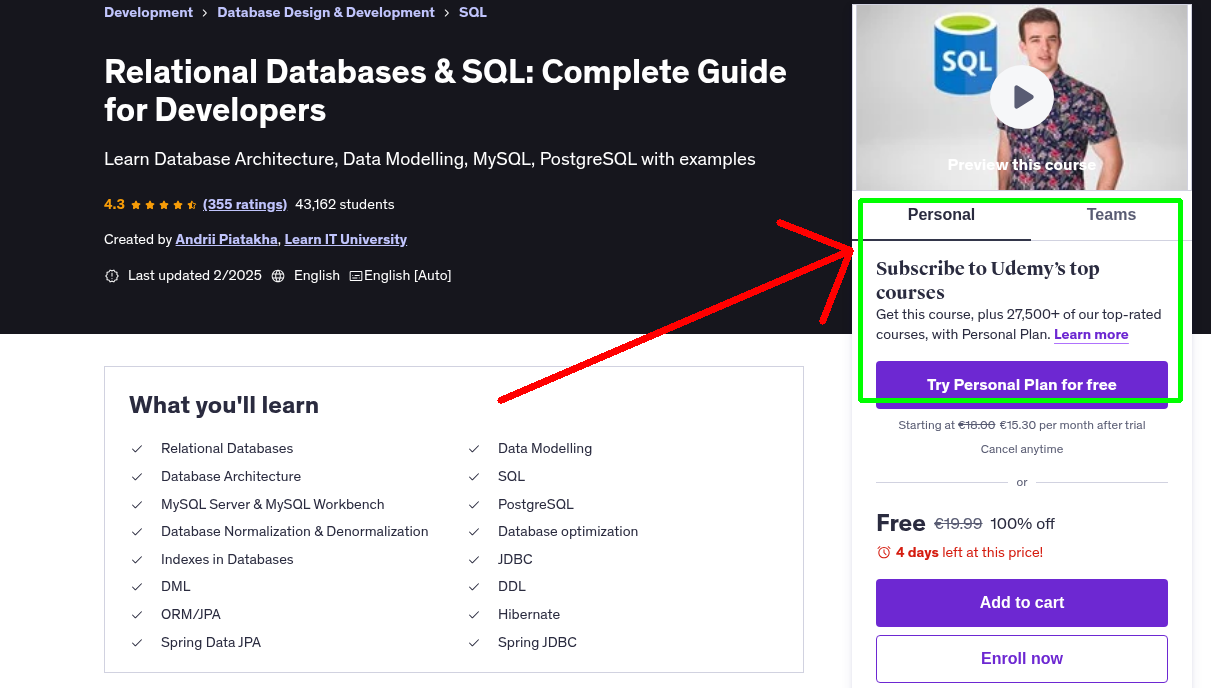Click the checkmark beside Spring Data JPA
This screenshot has height=688, width=1211.
[136, 643]
